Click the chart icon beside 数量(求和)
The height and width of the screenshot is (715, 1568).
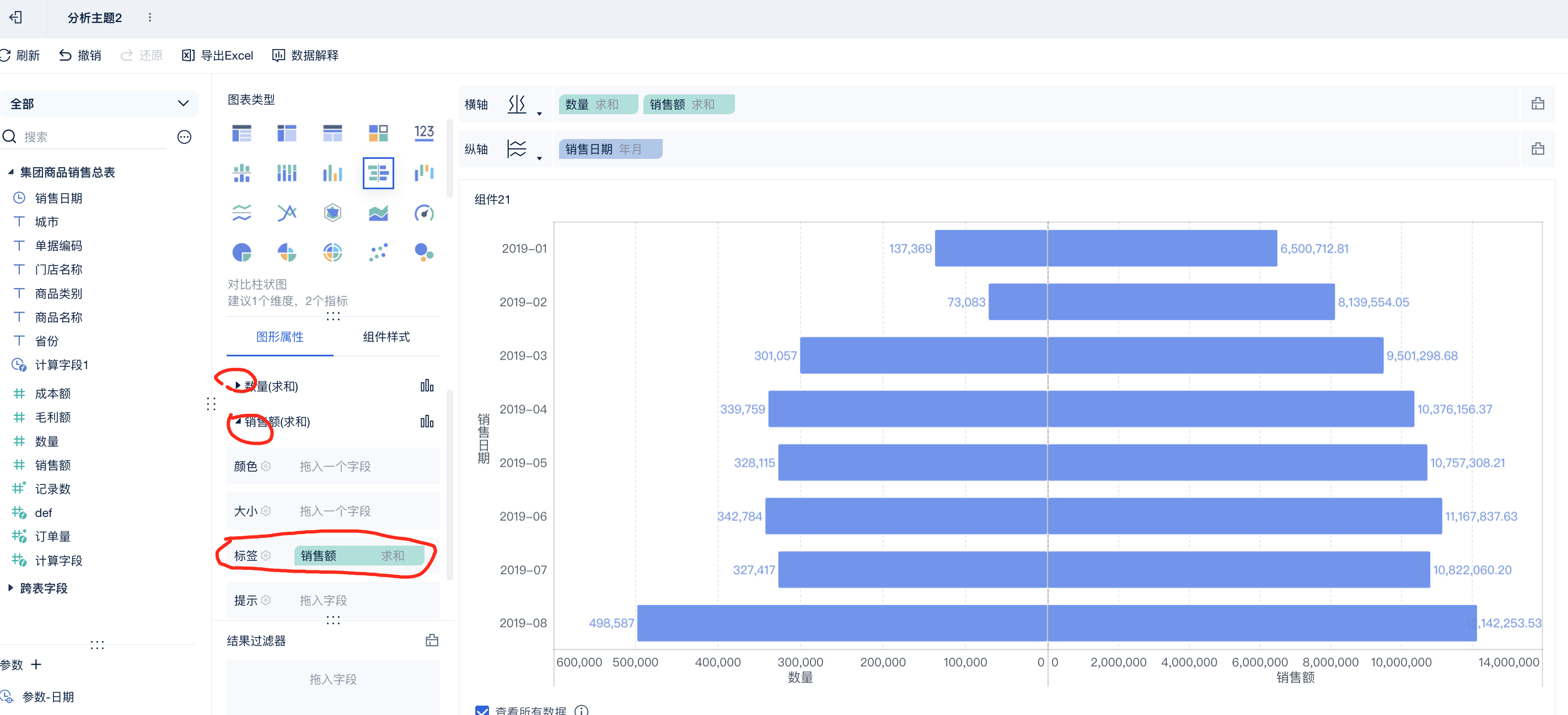coord(427,386)
